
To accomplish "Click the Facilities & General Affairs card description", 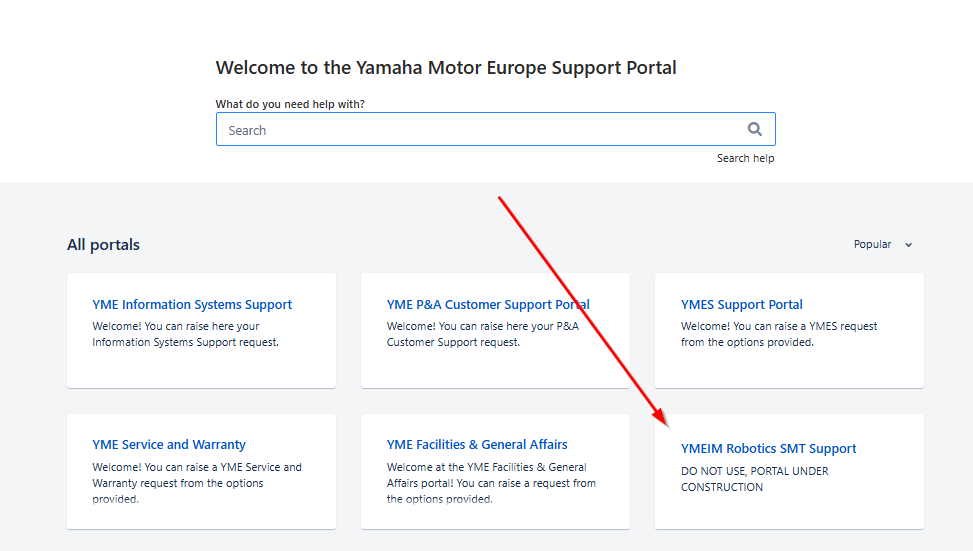I will [x=491, y=483].
